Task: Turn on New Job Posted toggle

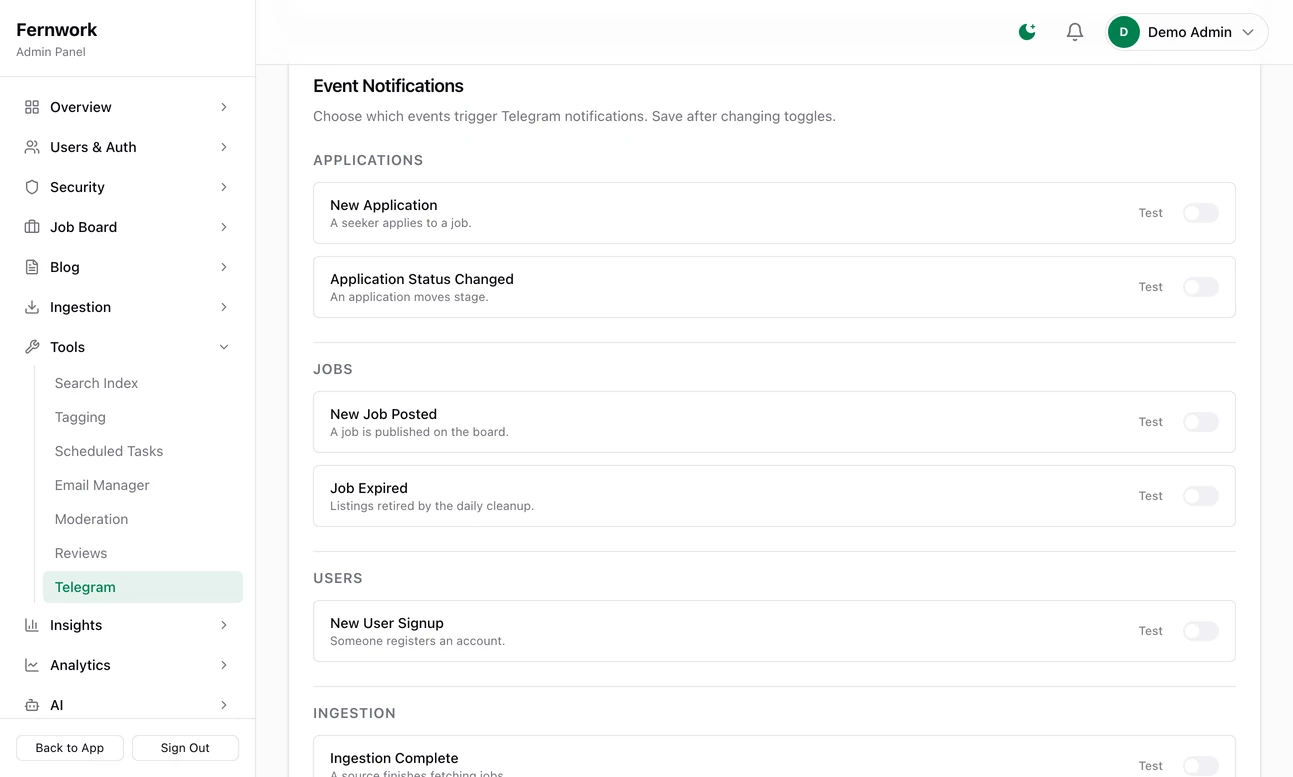Action: coord(1201,422)
